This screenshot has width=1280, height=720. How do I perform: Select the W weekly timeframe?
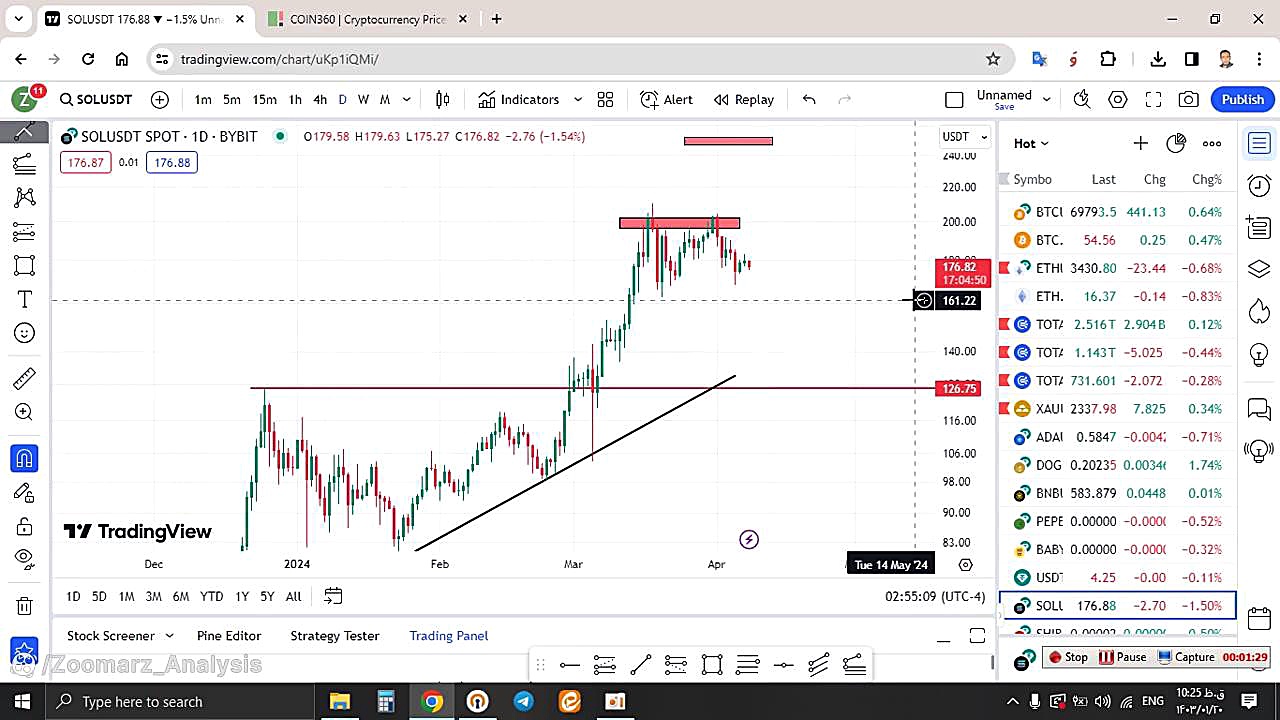pos(363,99)
